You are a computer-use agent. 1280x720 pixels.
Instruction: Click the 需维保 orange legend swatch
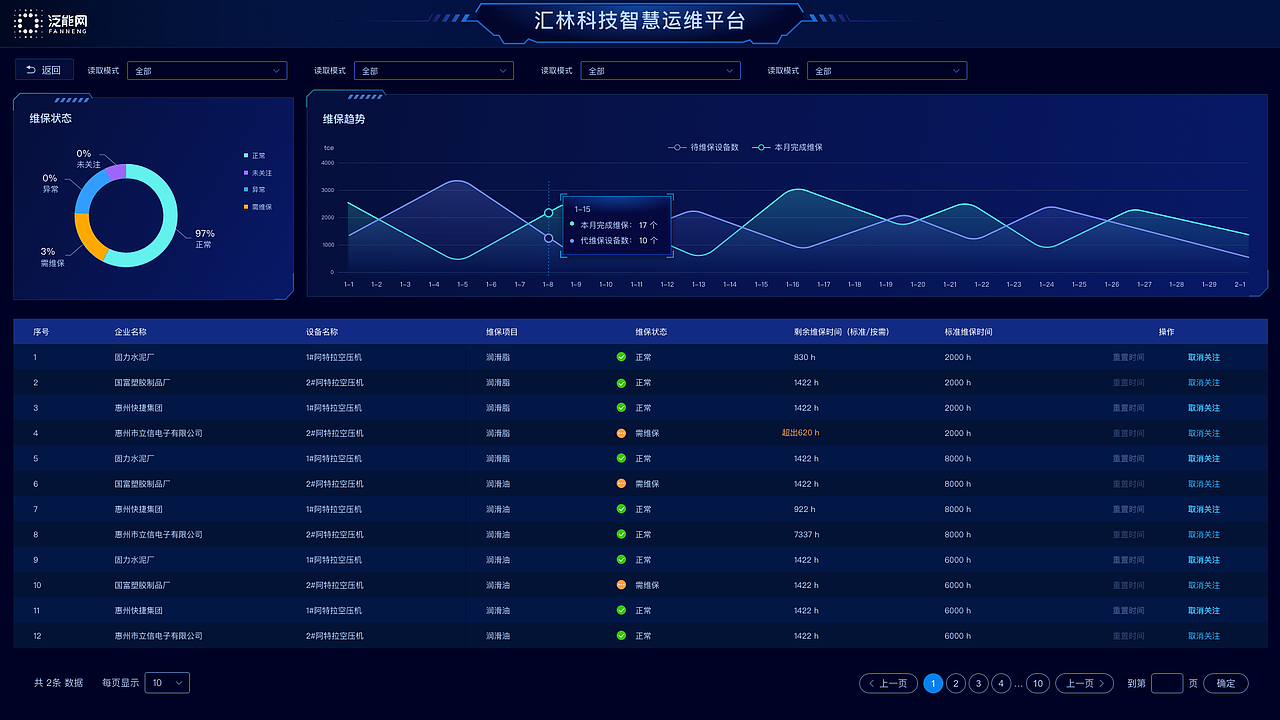coord(246,207)
